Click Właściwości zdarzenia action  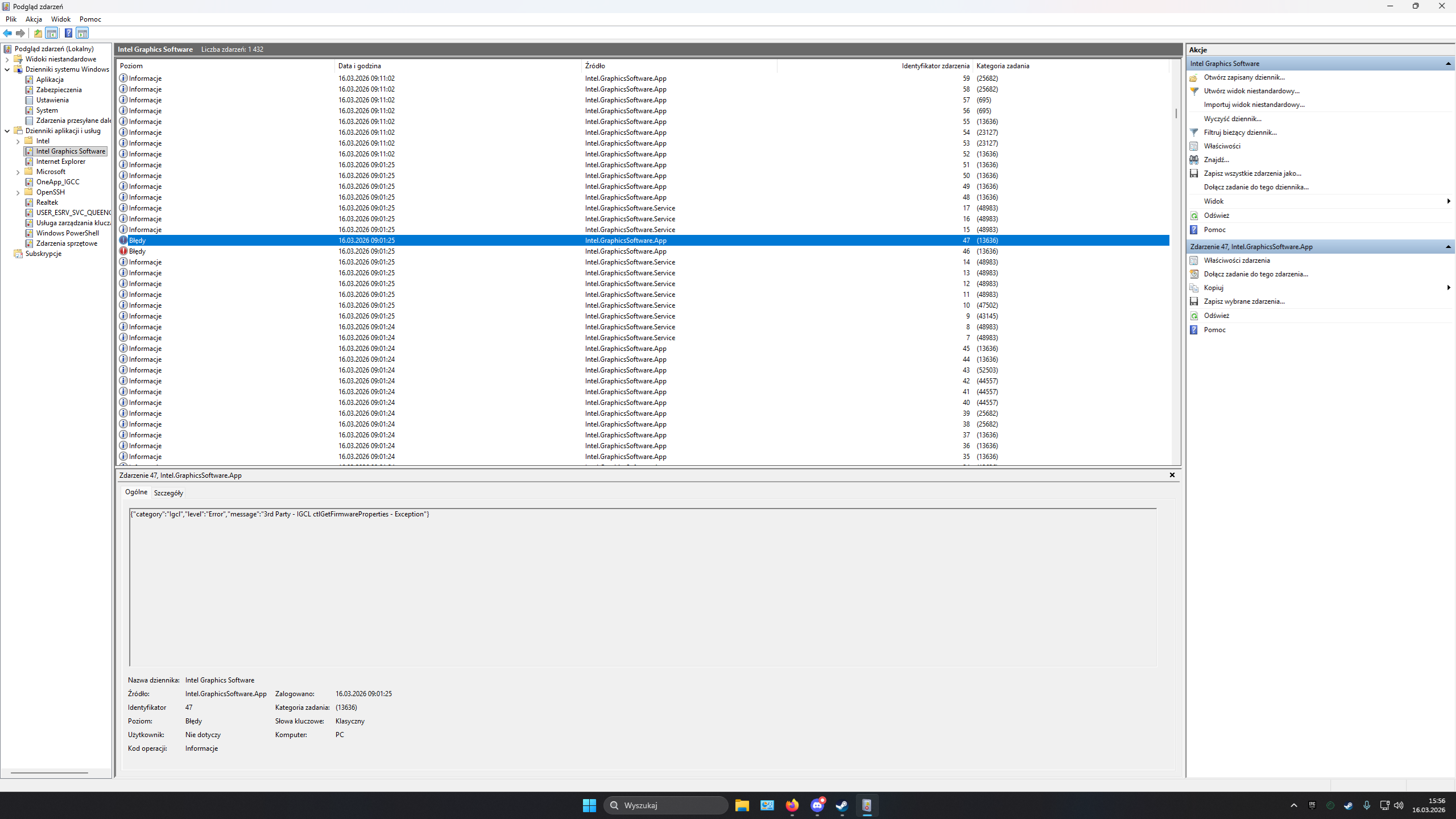pos(1236,260)
